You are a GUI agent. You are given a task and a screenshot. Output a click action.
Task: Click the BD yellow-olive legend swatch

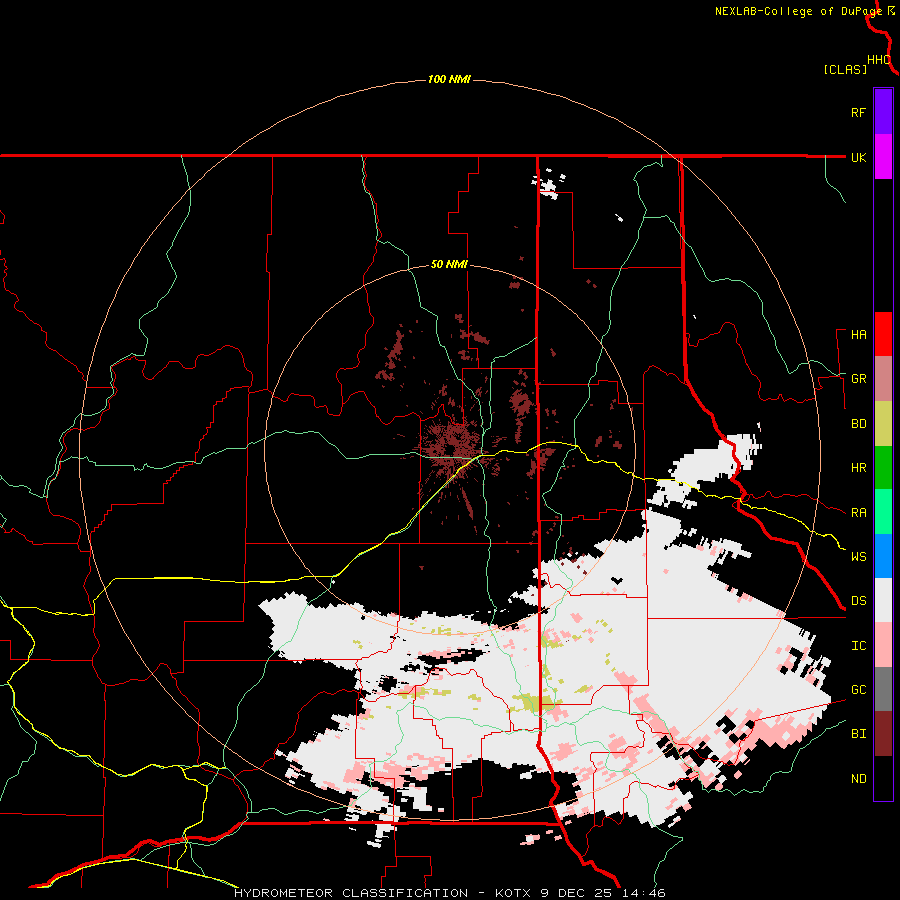[883, 423]
